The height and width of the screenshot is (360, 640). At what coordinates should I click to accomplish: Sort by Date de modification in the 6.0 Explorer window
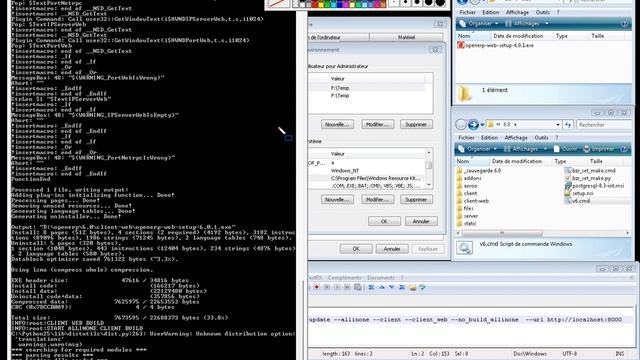[517, 161]
